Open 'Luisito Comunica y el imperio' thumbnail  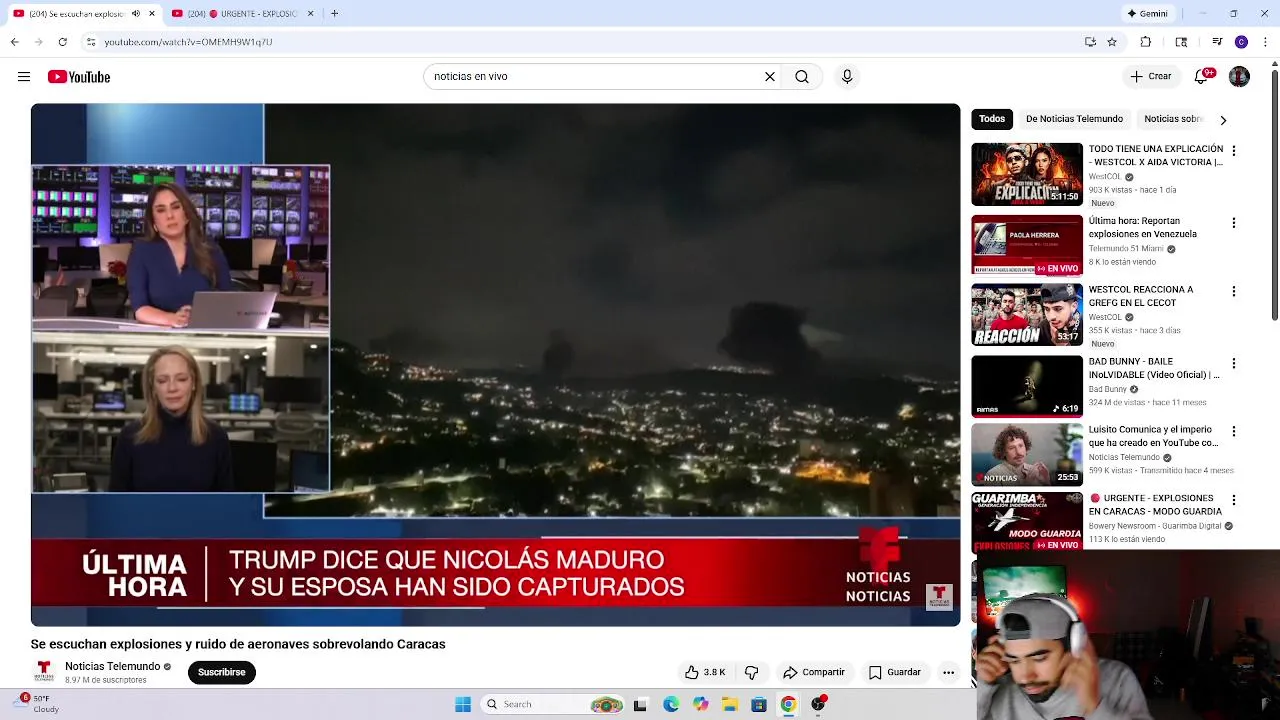click(1027, 454)
